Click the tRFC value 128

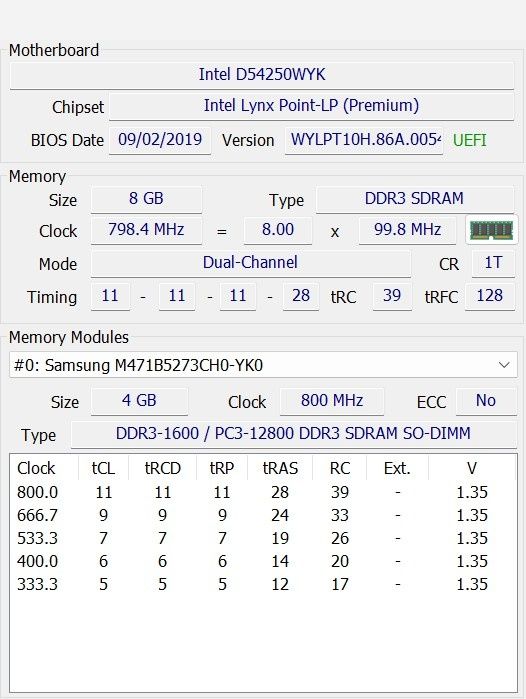(x=490, y=296)
